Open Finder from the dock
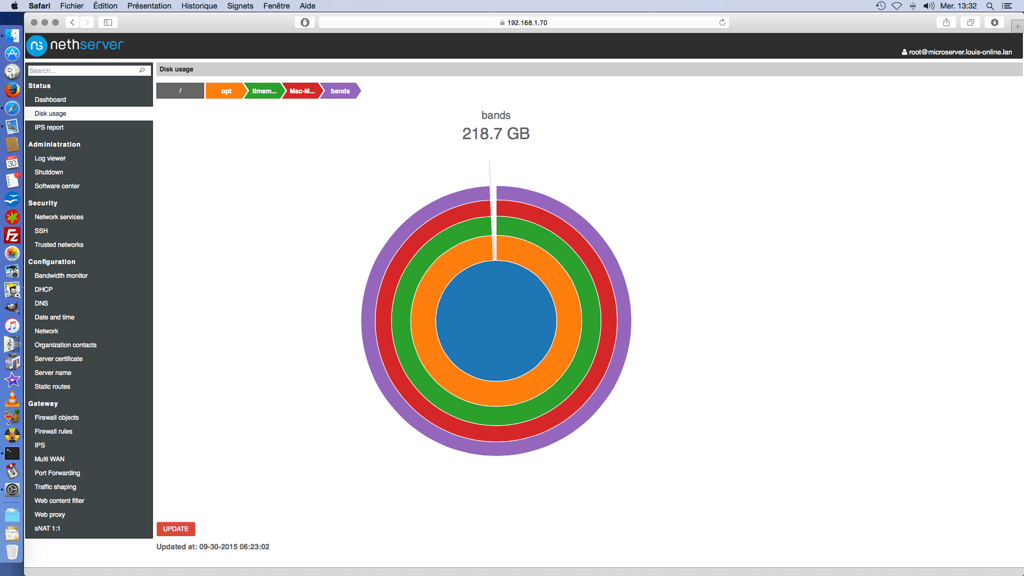The image size is (1024, 576). [12, 35]
